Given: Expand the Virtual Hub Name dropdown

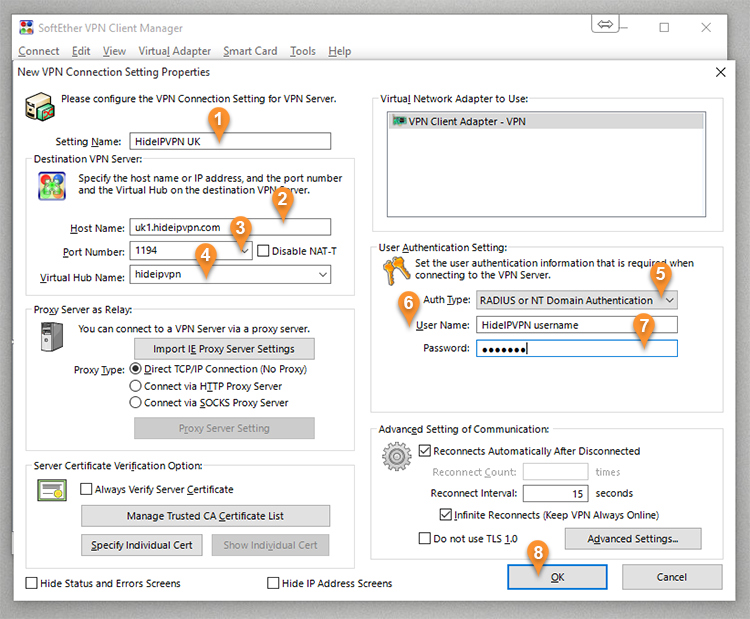Looking at the screenshot, I should point(323,275).
